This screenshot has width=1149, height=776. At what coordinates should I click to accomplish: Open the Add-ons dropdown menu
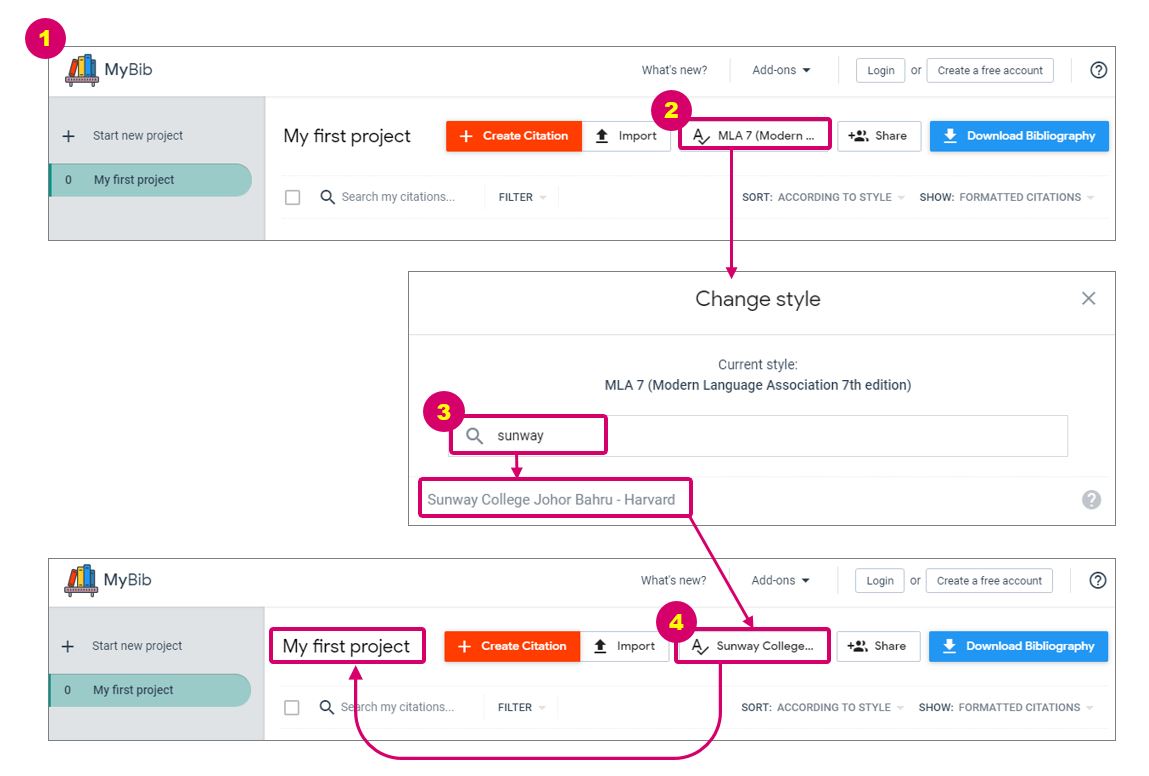tap(781, 69)
